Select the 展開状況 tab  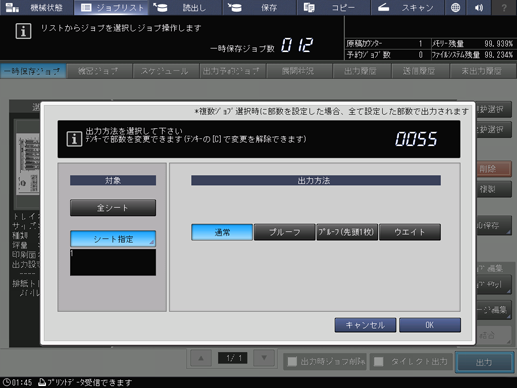point(298,71)
